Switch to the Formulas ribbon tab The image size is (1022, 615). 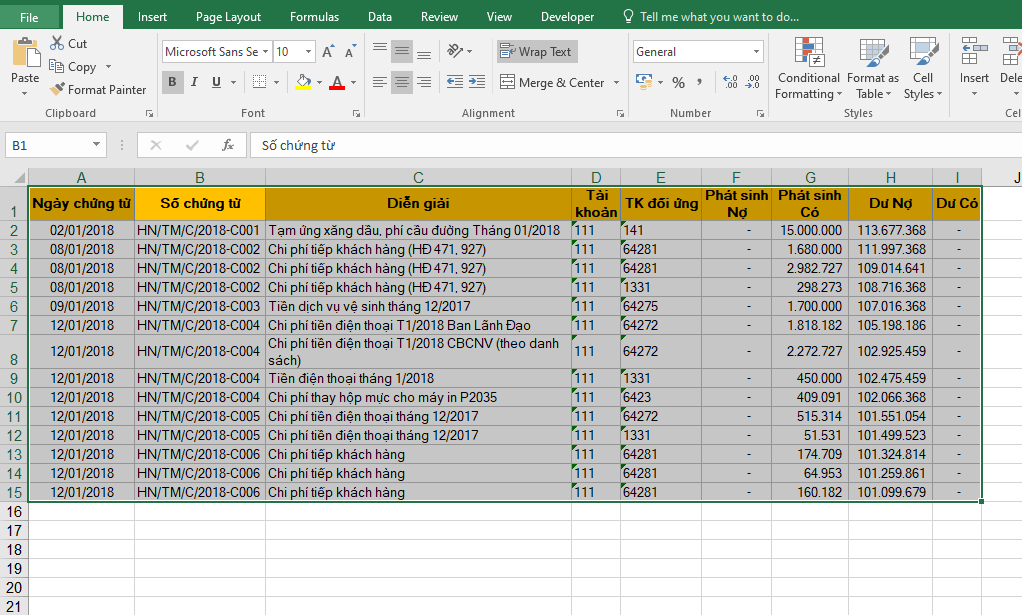point(314,17)
